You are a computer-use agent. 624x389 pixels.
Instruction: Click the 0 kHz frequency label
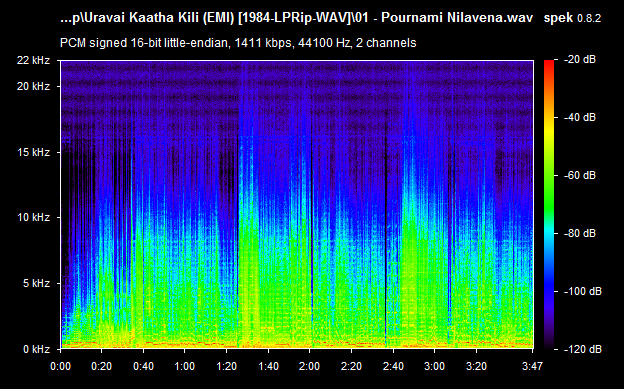coord(37,350)
